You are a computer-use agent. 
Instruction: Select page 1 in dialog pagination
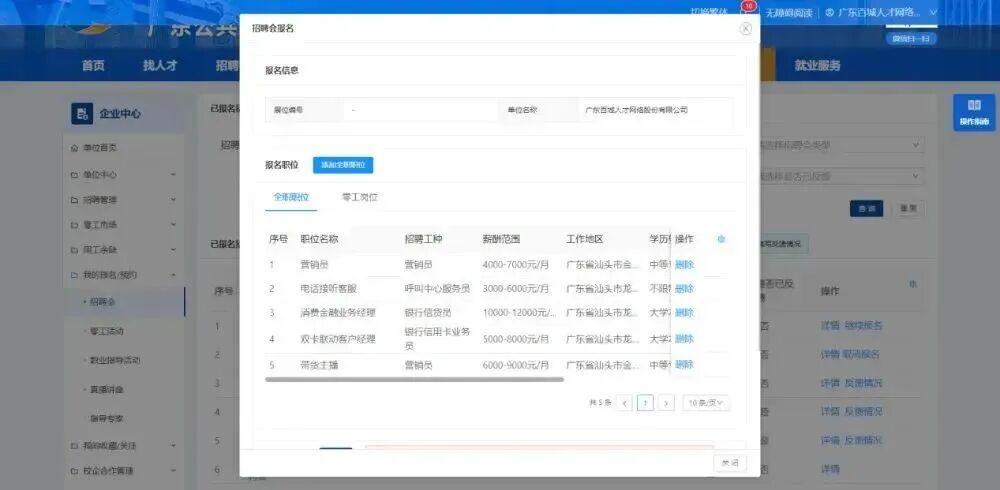(645, 403)
